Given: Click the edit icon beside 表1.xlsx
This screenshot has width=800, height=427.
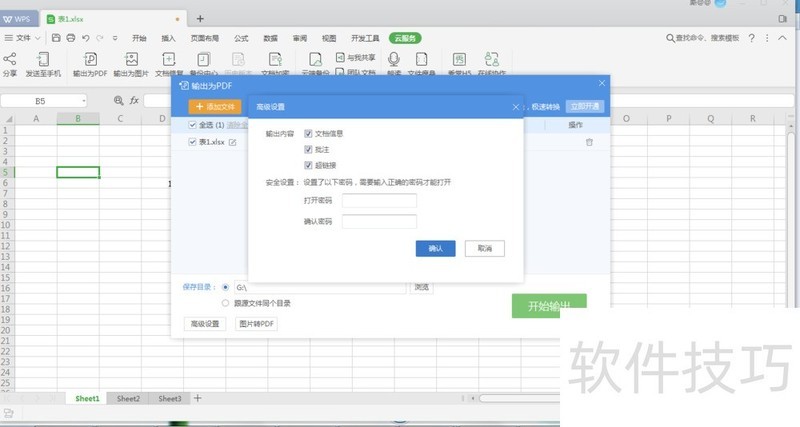Looking at the screenshot, I should tap(233, 143).
